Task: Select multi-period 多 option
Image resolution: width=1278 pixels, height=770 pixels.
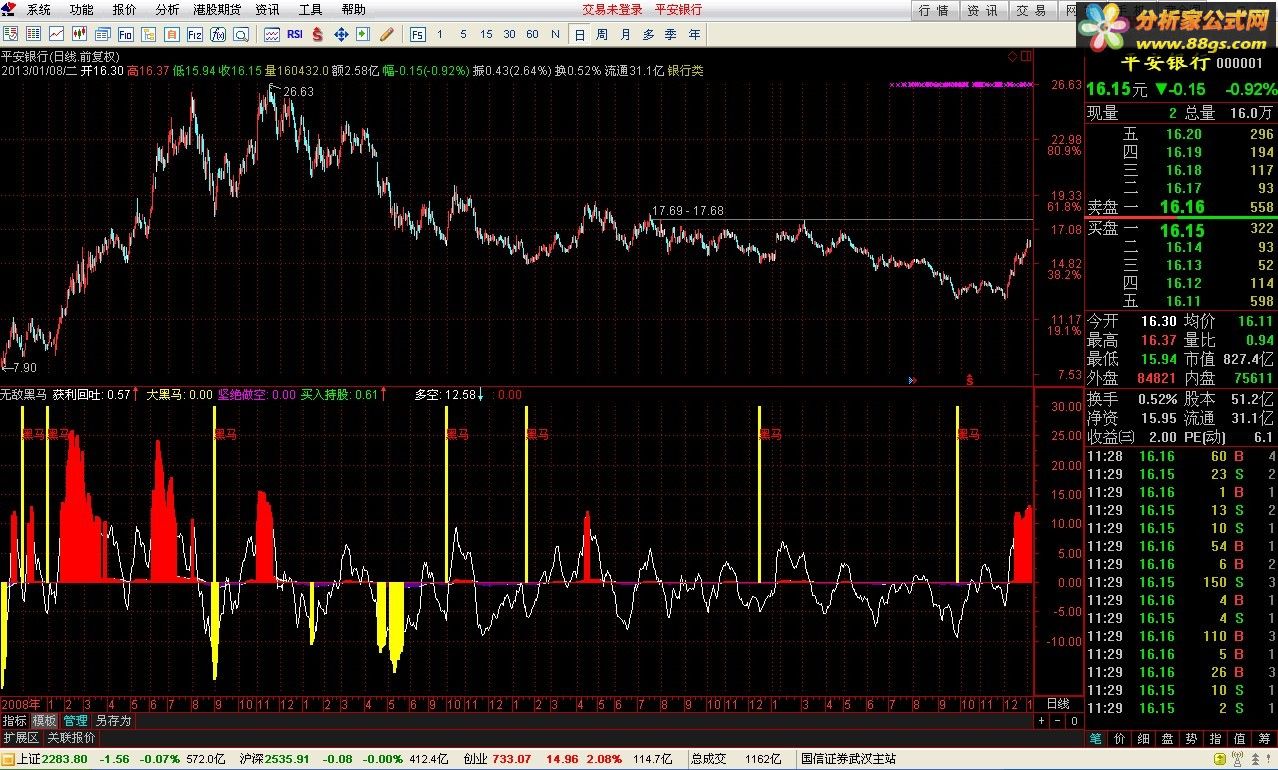Action: click(648, 34)
